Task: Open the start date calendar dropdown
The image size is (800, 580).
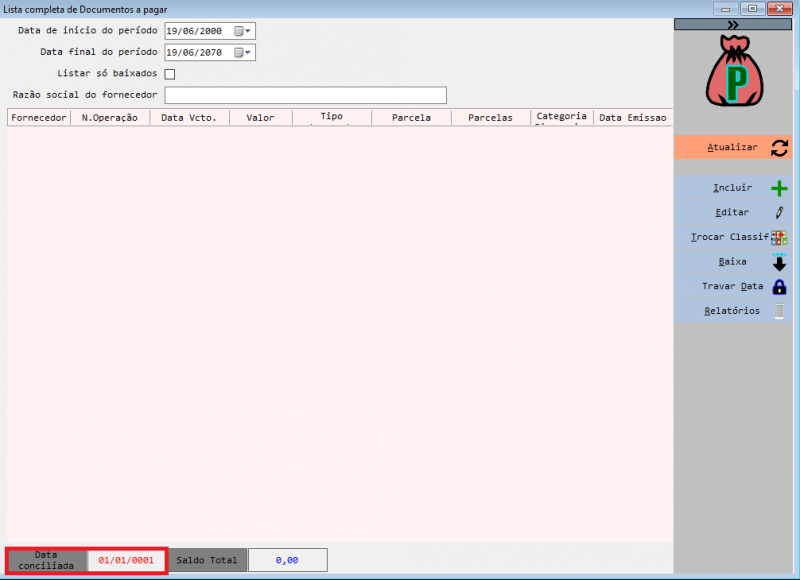Action: point(243,31)
